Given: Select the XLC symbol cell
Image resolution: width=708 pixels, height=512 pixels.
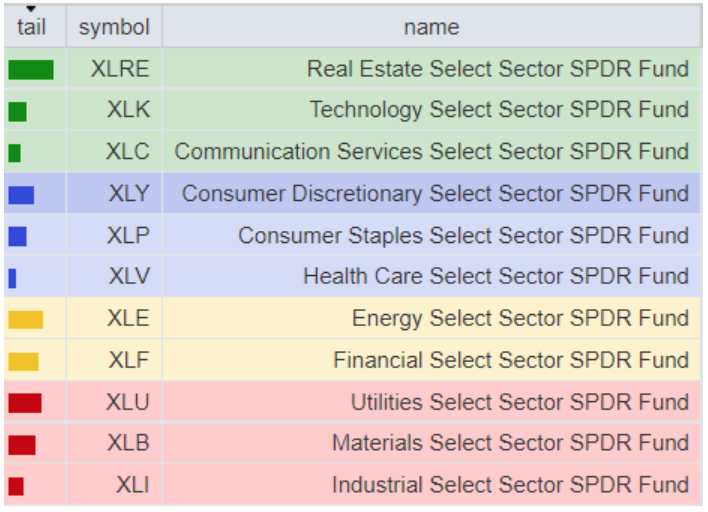Looking at the screenshot, I should coord(127,152).
